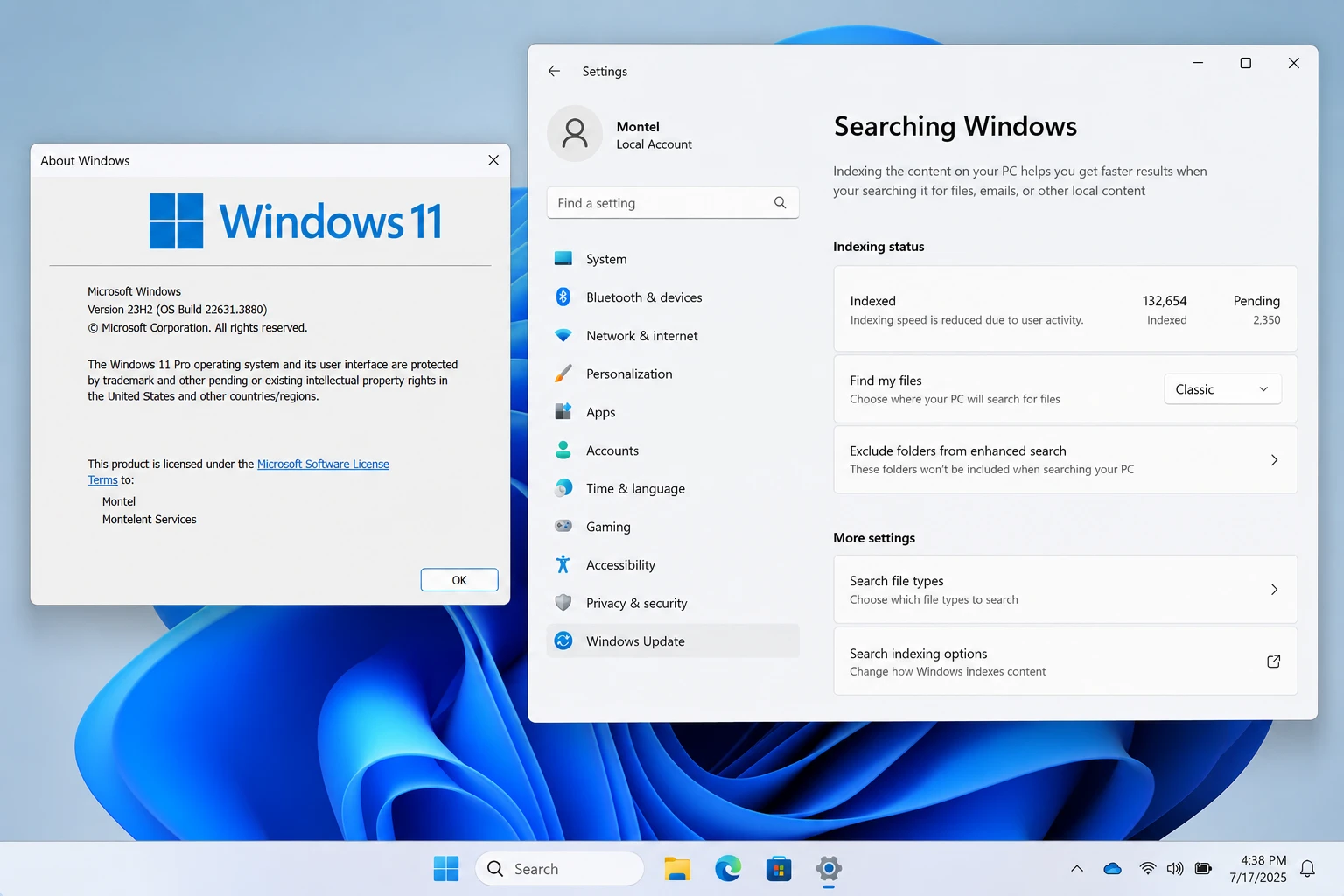Click the Time & language globe icon

(x=563, y=488)
